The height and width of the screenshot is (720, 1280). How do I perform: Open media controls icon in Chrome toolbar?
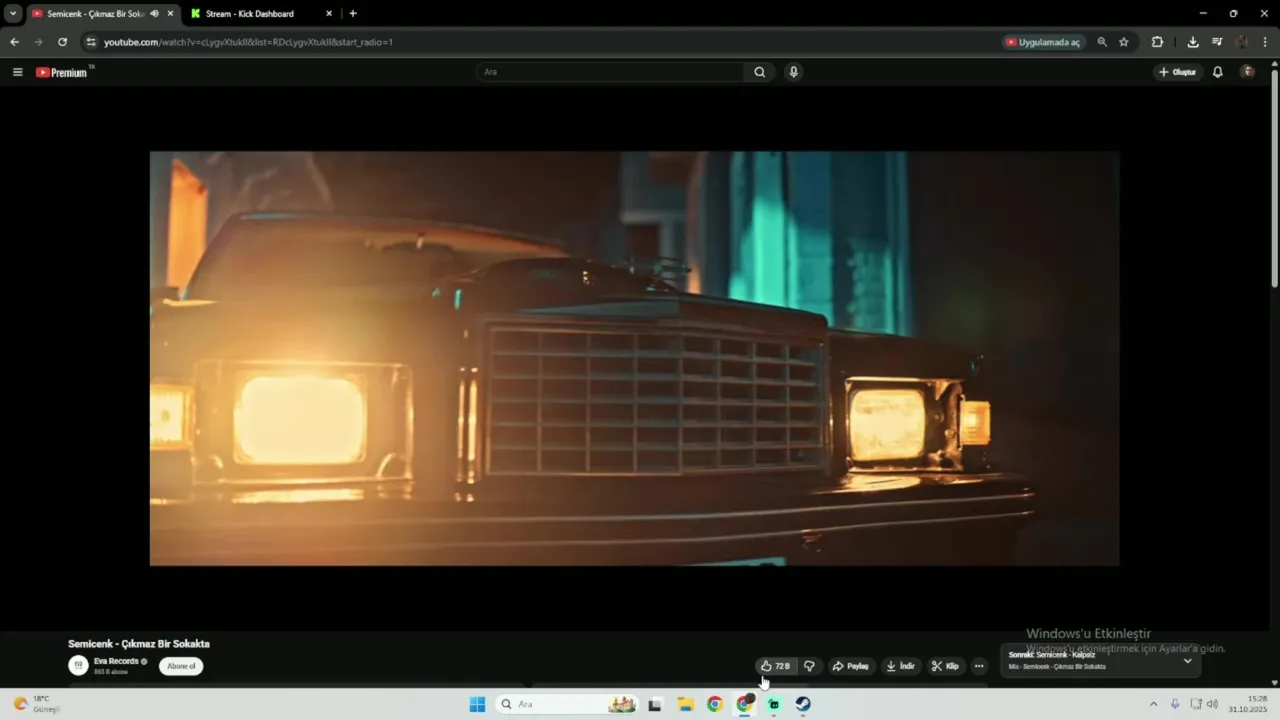coord(1217,42)
